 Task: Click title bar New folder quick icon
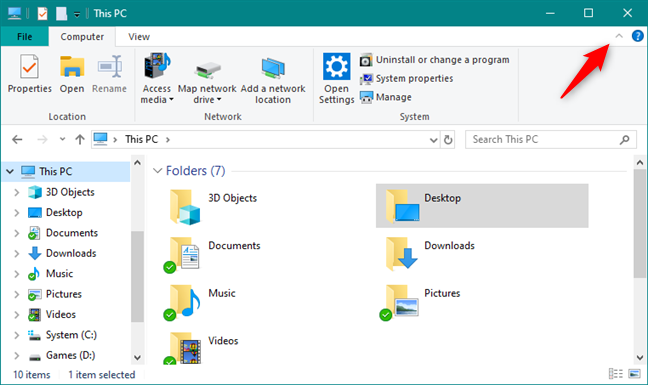(x=62, y=14)
